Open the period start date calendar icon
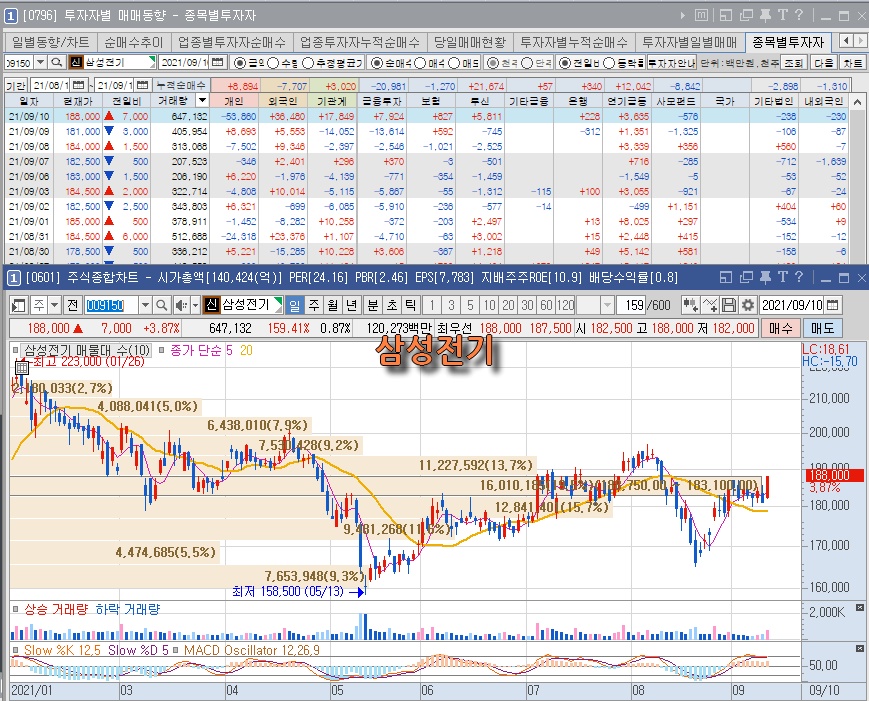 (x=79, y=85)
